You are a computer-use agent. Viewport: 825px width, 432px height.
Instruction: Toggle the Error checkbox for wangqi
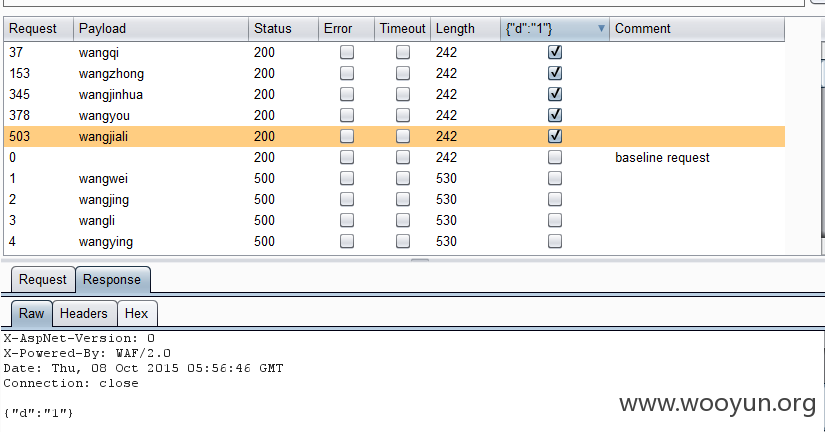pos(347,52)
